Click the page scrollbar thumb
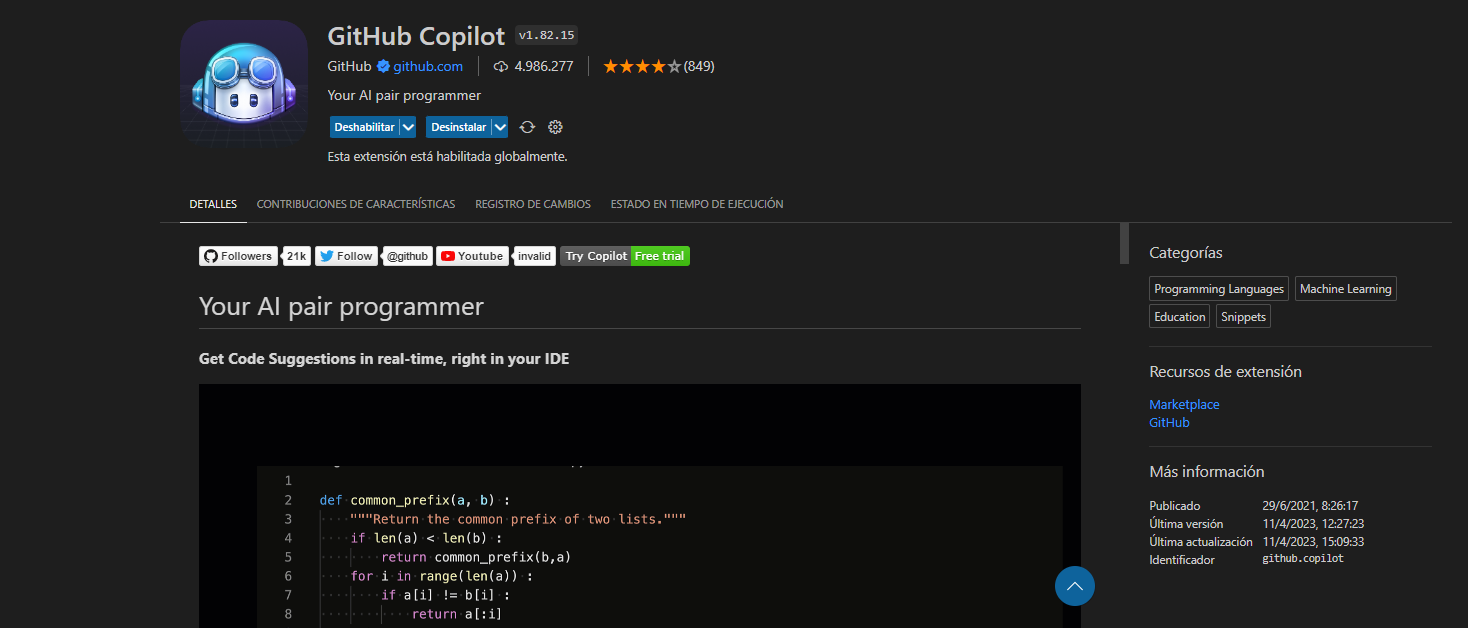This screenshot has width=1468, height=628. click(x=1124, y=243)
